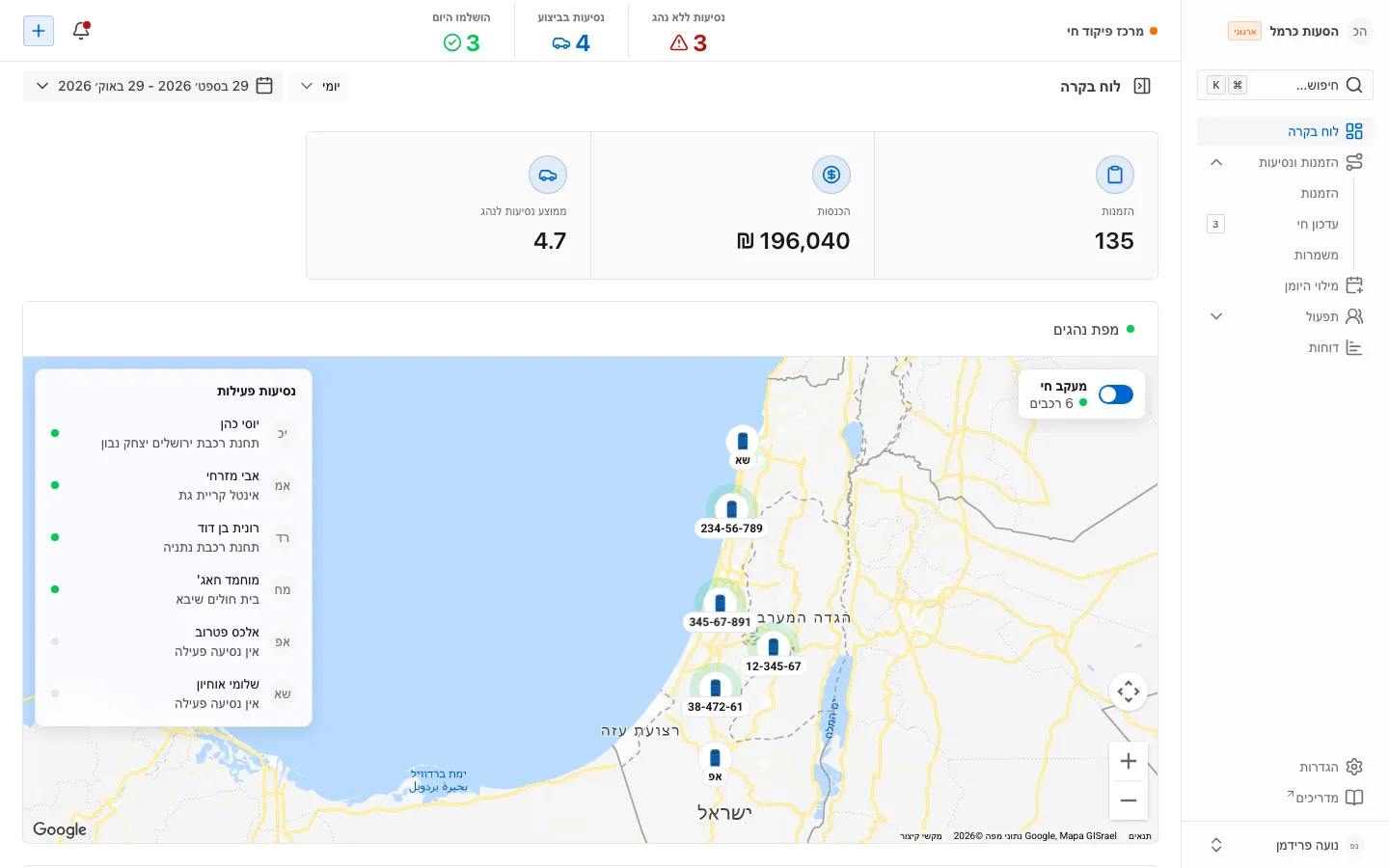
Task: Go to לוח בקרה in sidebar
Action: (x=1285, y=131)
